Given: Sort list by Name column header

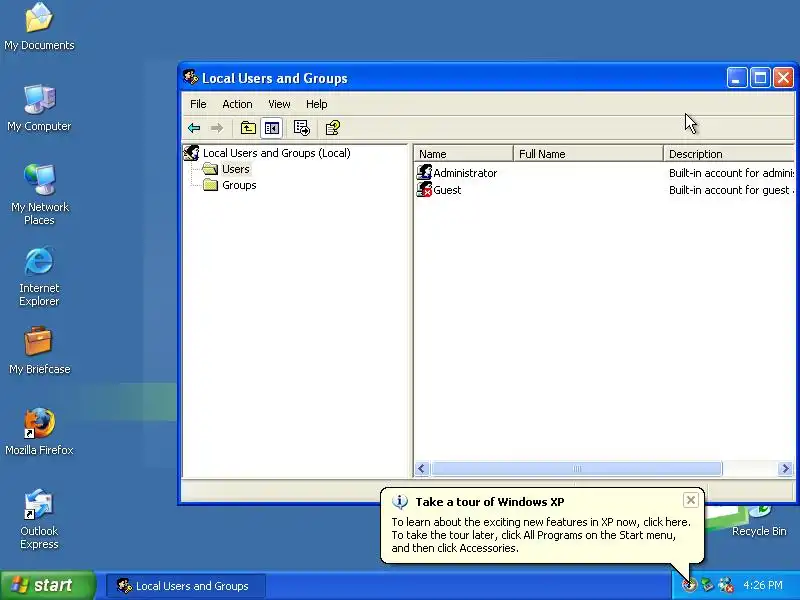Looking at the screenshot, I should tap(464, 154).
